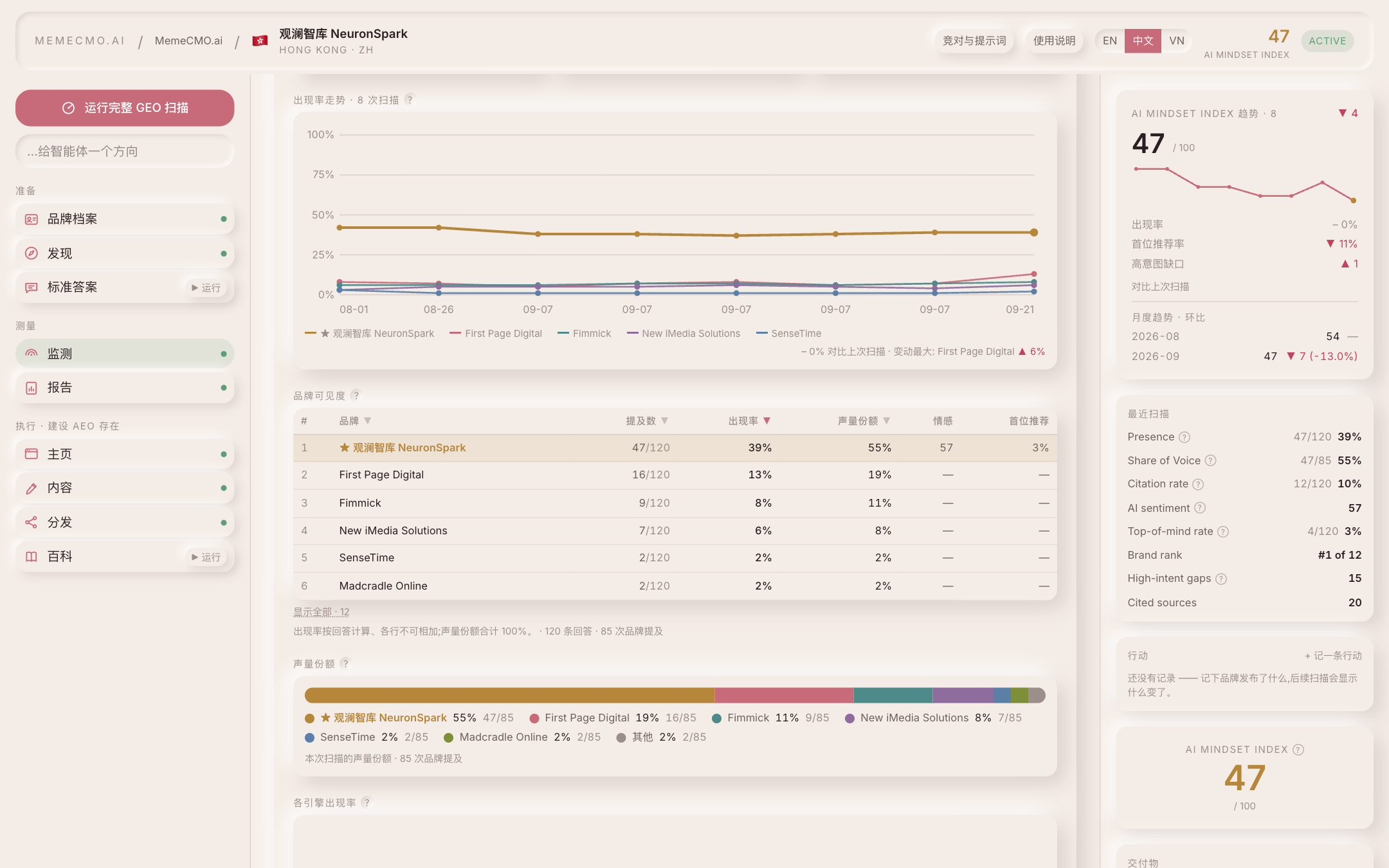Toggle SenseTime series in chart legend

pos(788,334)
